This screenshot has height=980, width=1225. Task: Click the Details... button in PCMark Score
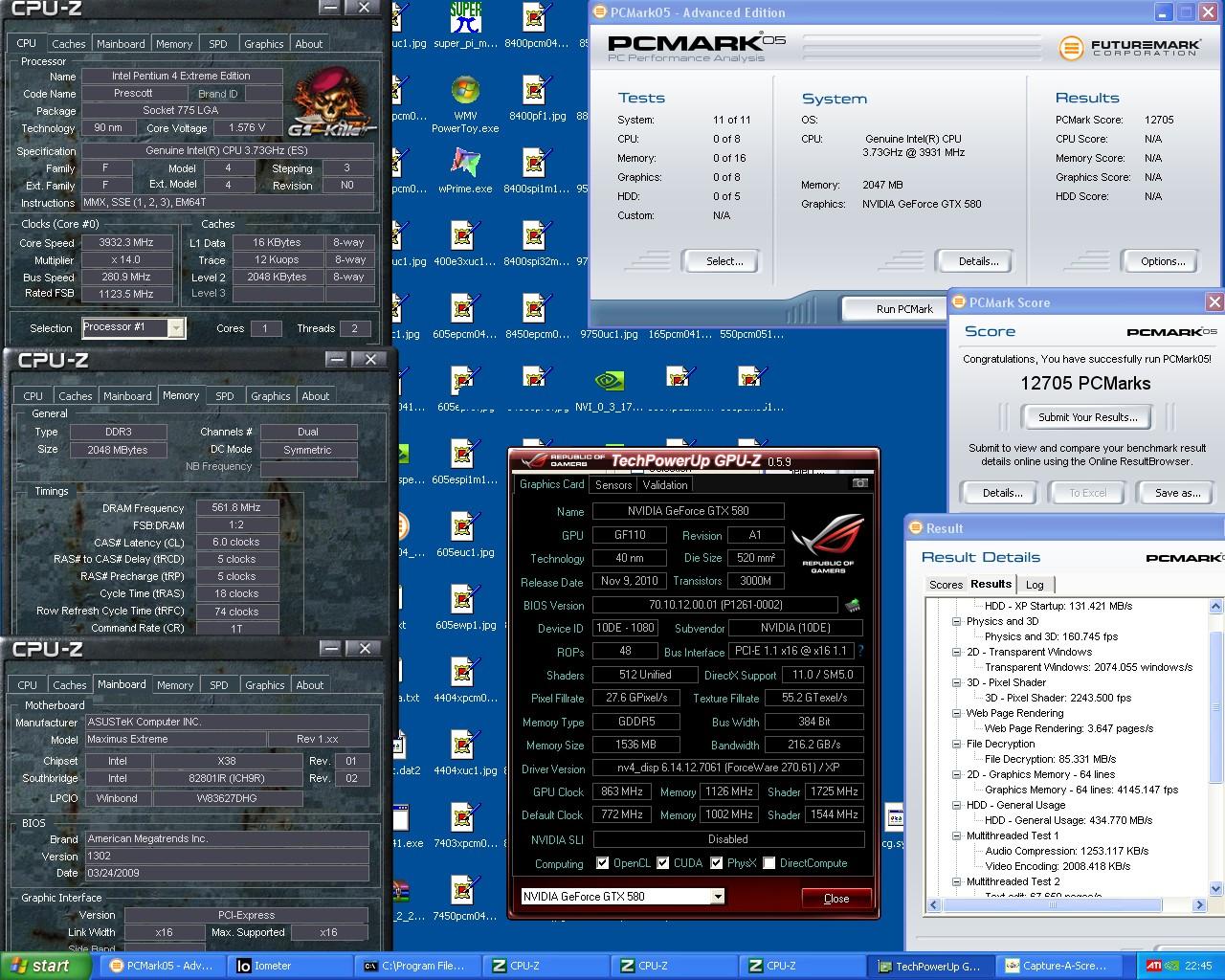tap(1002, 493)
